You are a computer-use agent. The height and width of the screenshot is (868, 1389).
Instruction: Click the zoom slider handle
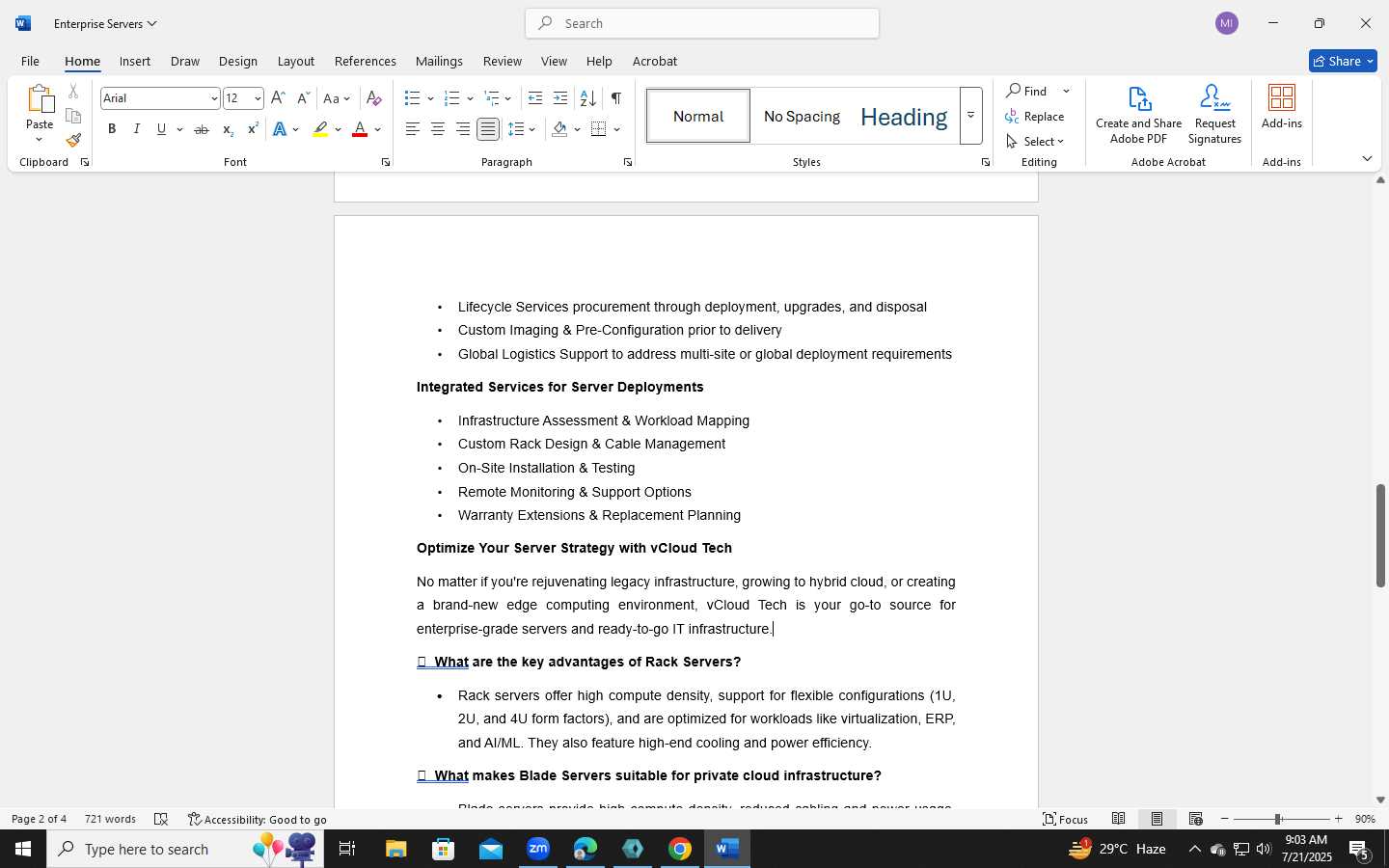pyautogui.click(x=1278, y=819)
